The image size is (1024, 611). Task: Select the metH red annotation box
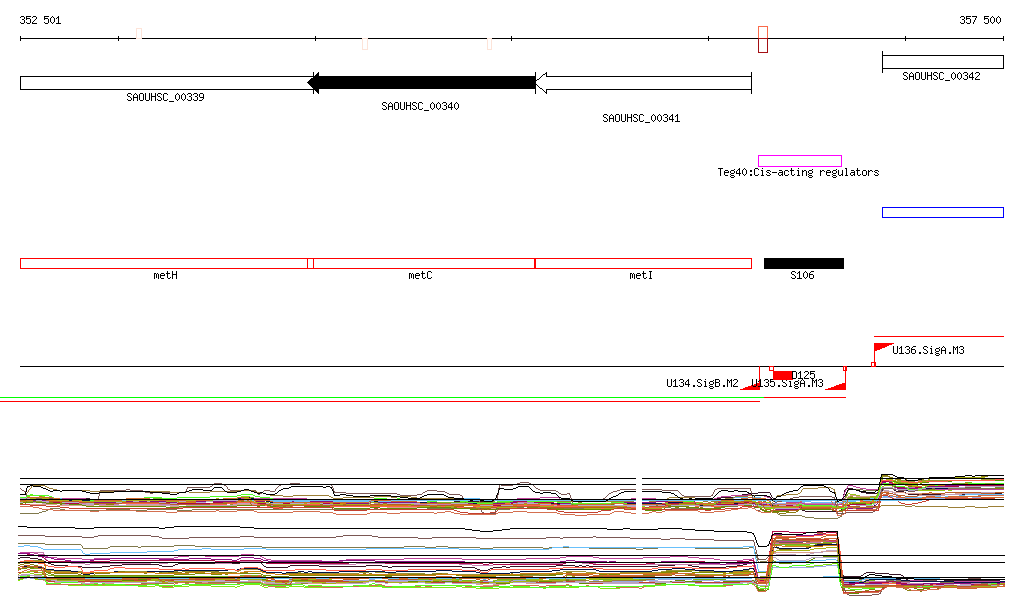tap(164, 263)
